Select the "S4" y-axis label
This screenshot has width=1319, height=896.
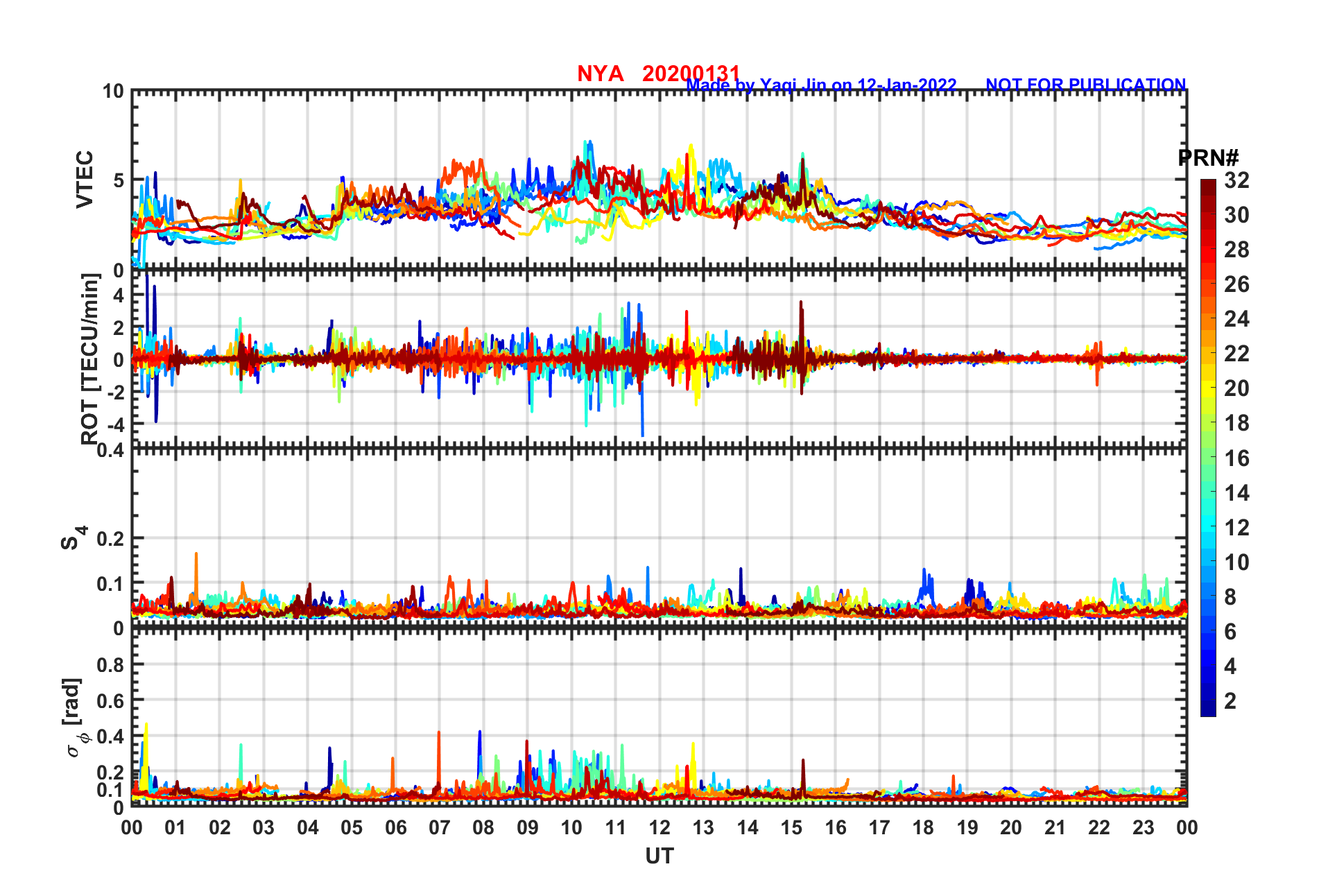(x=73, y=537)
